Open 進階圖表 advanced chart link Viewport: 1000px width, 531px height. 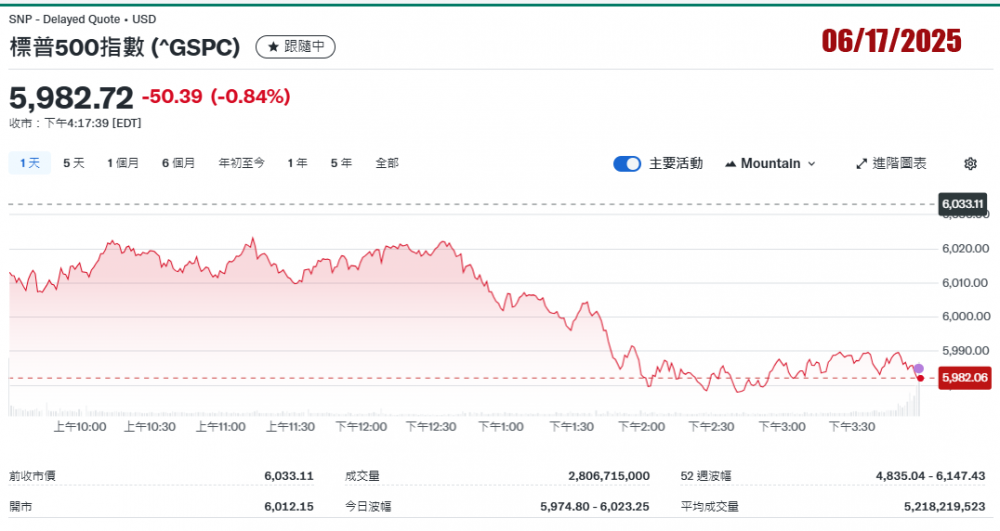pyautogui.click(x=899, y=164)
